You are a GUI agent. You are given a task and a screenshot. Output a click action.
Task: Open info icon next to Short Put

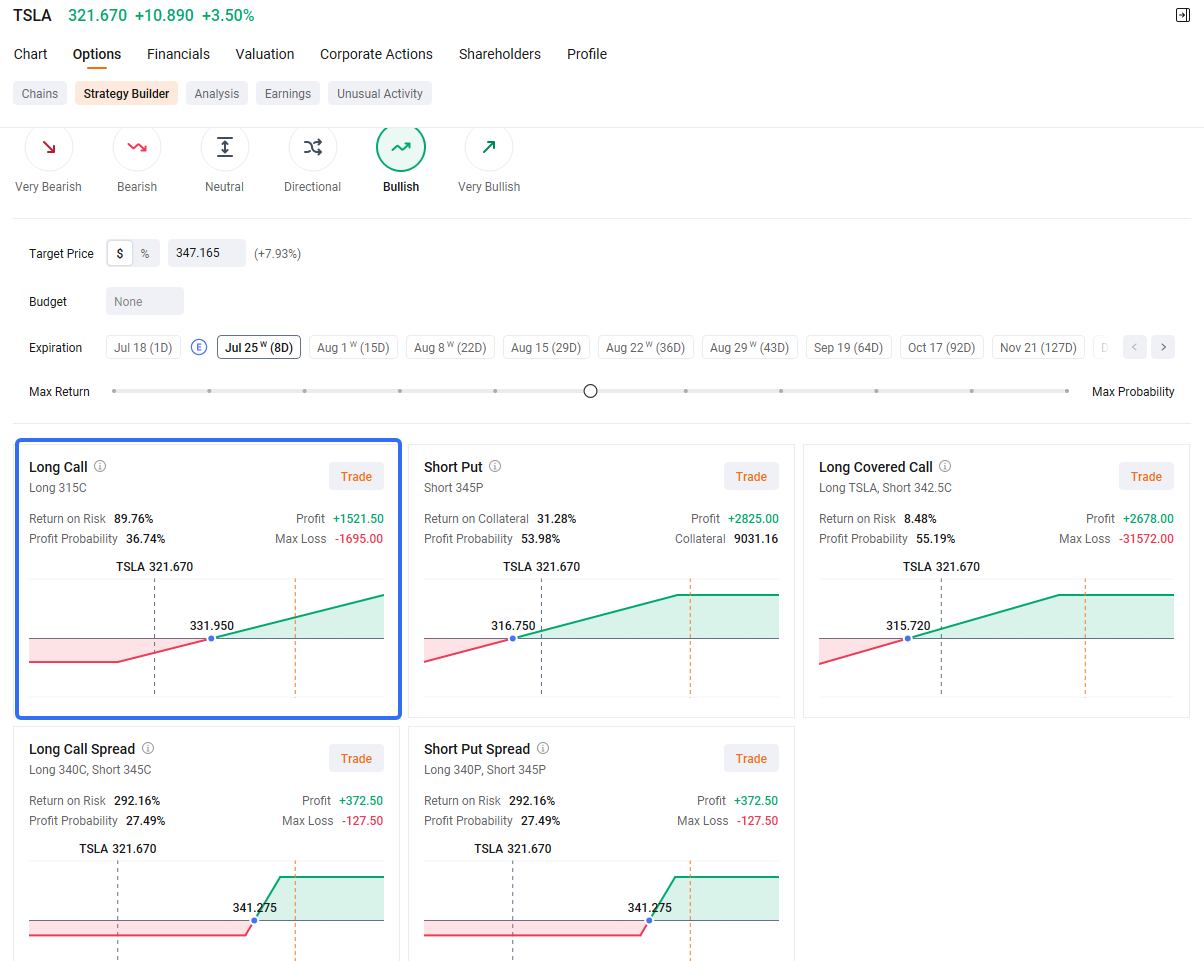tap(495, 466)
